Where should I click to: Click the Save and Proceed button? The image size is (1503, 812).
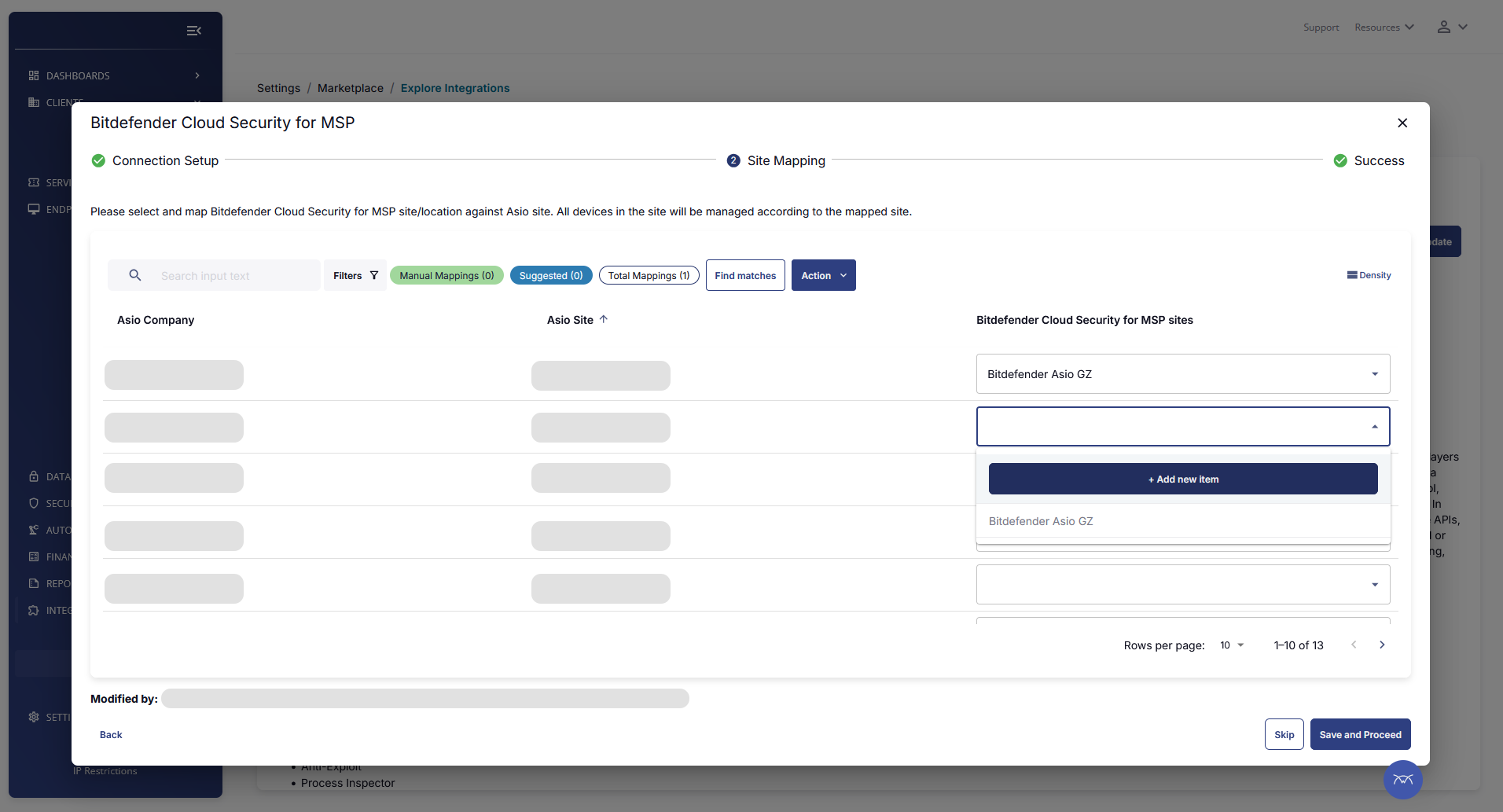[1359, 734]
